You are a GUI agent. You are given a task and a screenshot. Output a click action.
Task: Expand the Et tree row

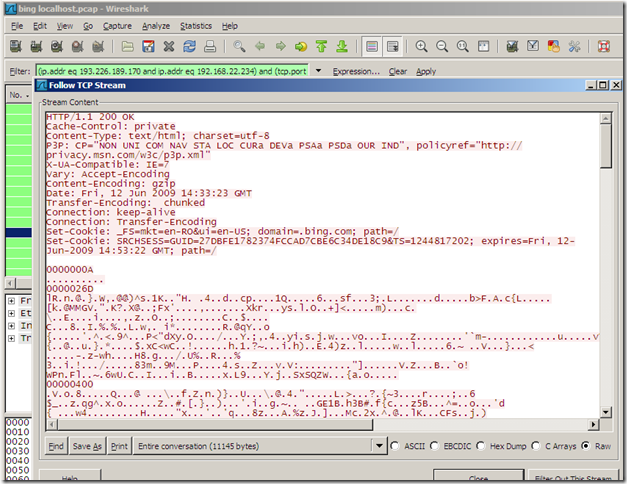[x=12, y=313]
